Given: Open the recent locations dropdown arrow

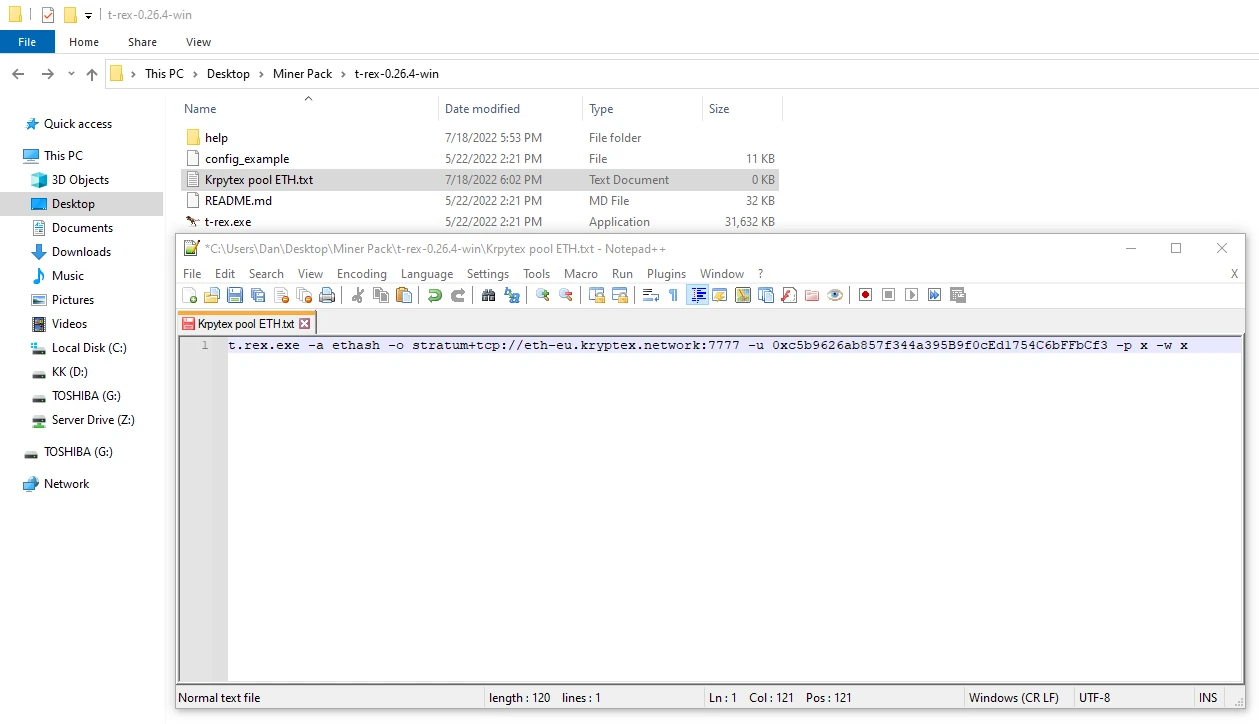Looking at the screenshot, I should point(71,74).
